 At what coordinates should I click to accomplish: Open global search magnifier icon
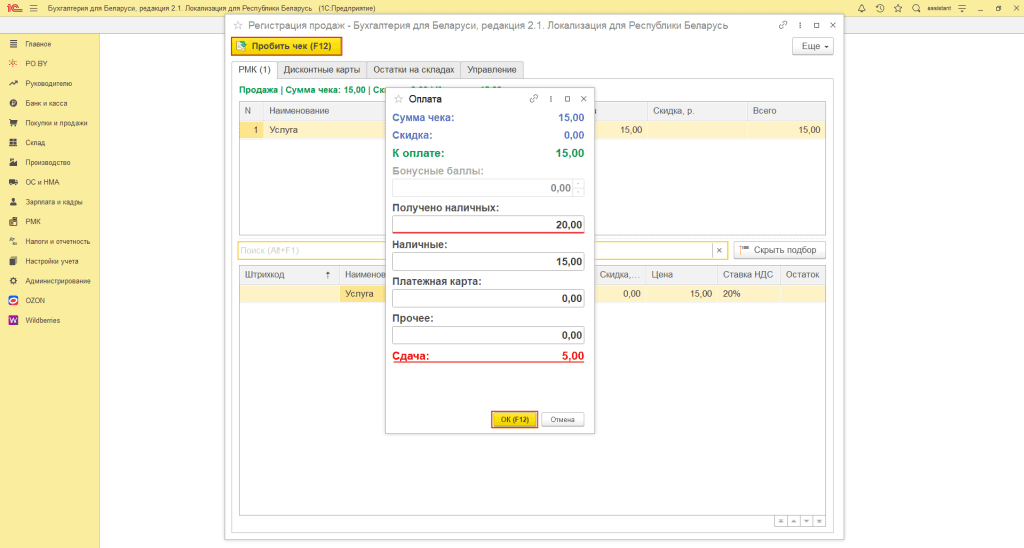pos(916,8)
